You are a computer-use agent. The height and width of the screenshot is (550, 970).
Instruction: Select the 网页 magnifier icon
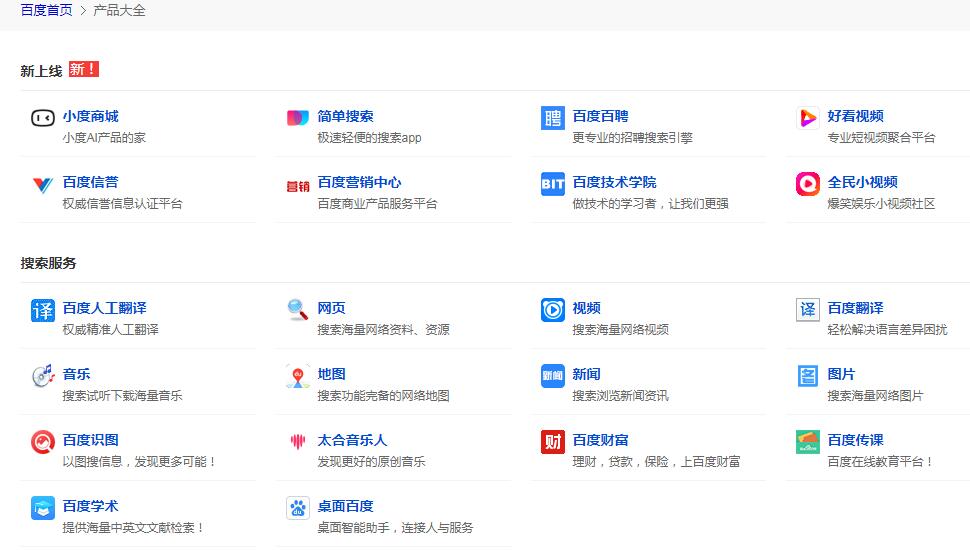click(298, 310)
